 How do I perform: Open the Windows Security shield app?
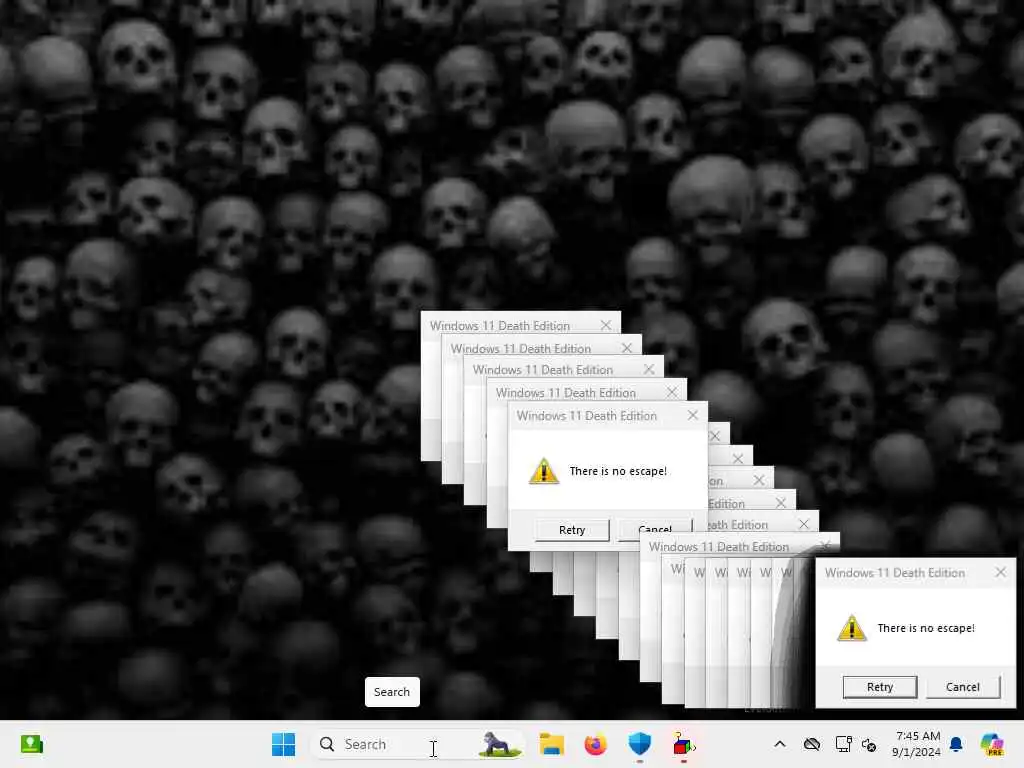(639, 744)
